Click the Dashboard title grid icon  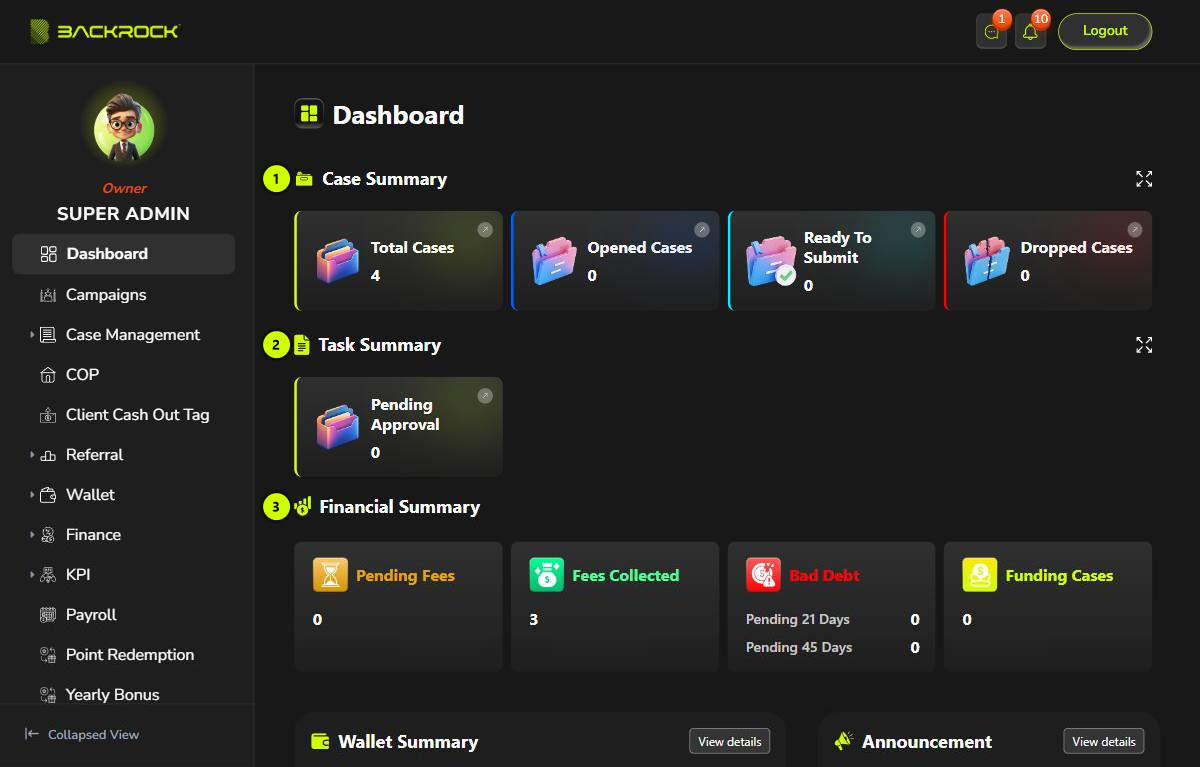coord(309,114)
